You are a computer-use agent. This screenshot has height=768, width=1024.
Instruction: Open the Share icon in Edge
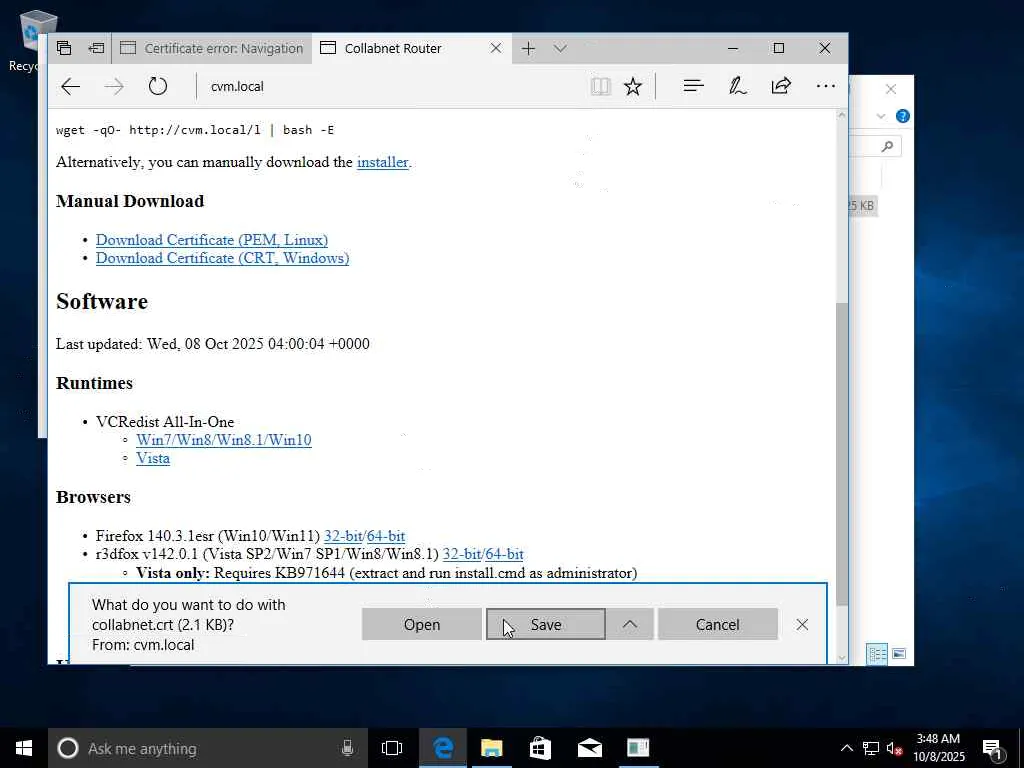click(x=781, y=86)
